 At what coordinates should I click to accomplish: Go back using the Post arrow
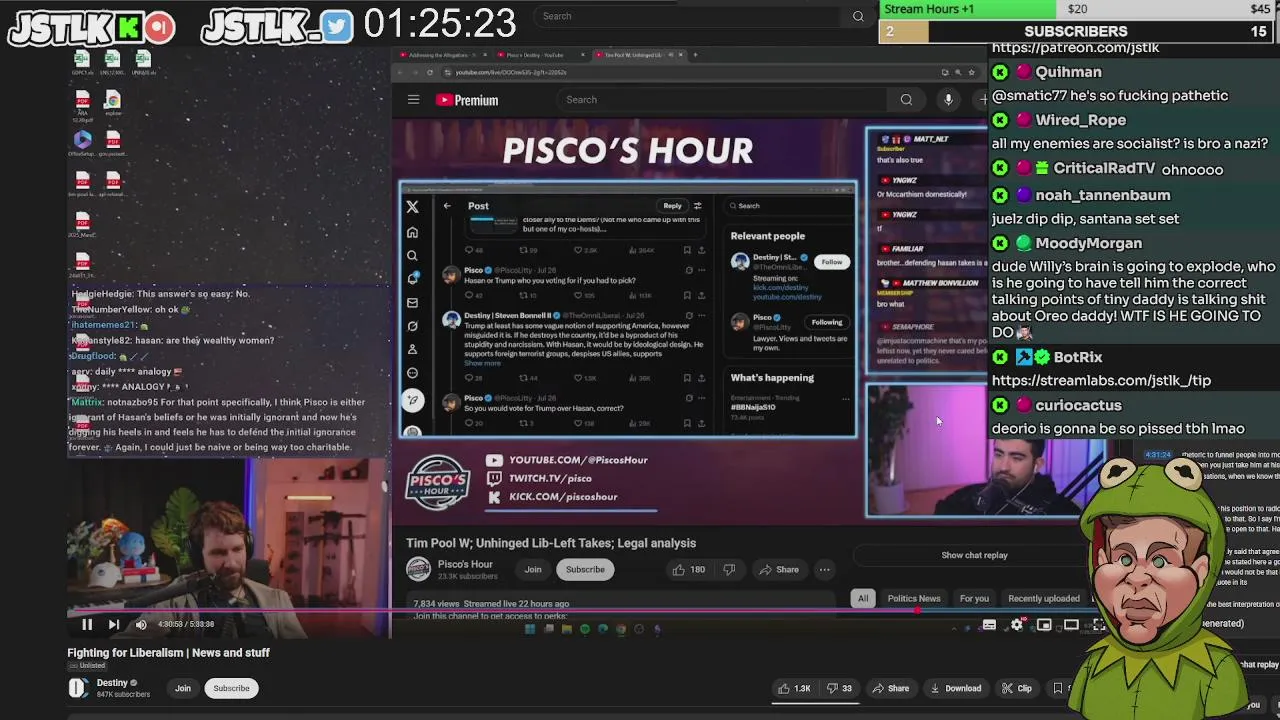tap(447, 206)
